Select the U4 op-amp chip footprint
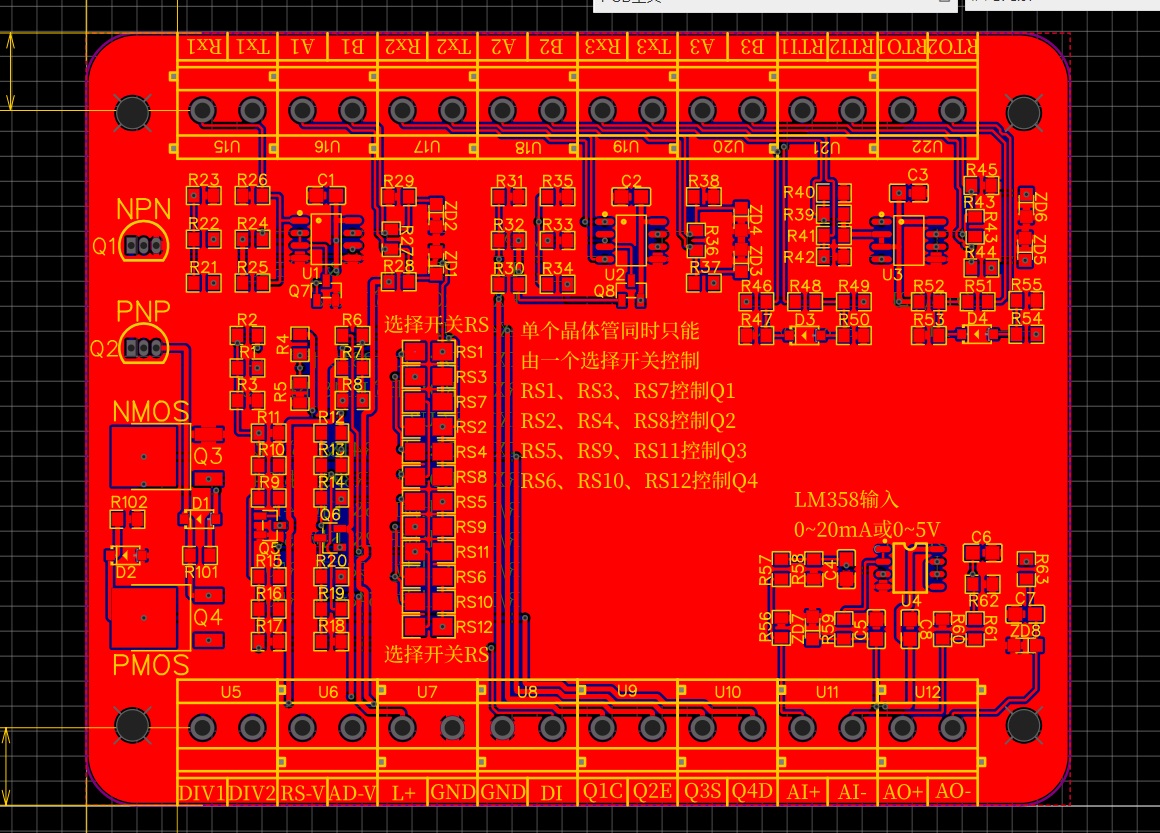The width and height of the screenshot is (1160, 833). point(910,568)
